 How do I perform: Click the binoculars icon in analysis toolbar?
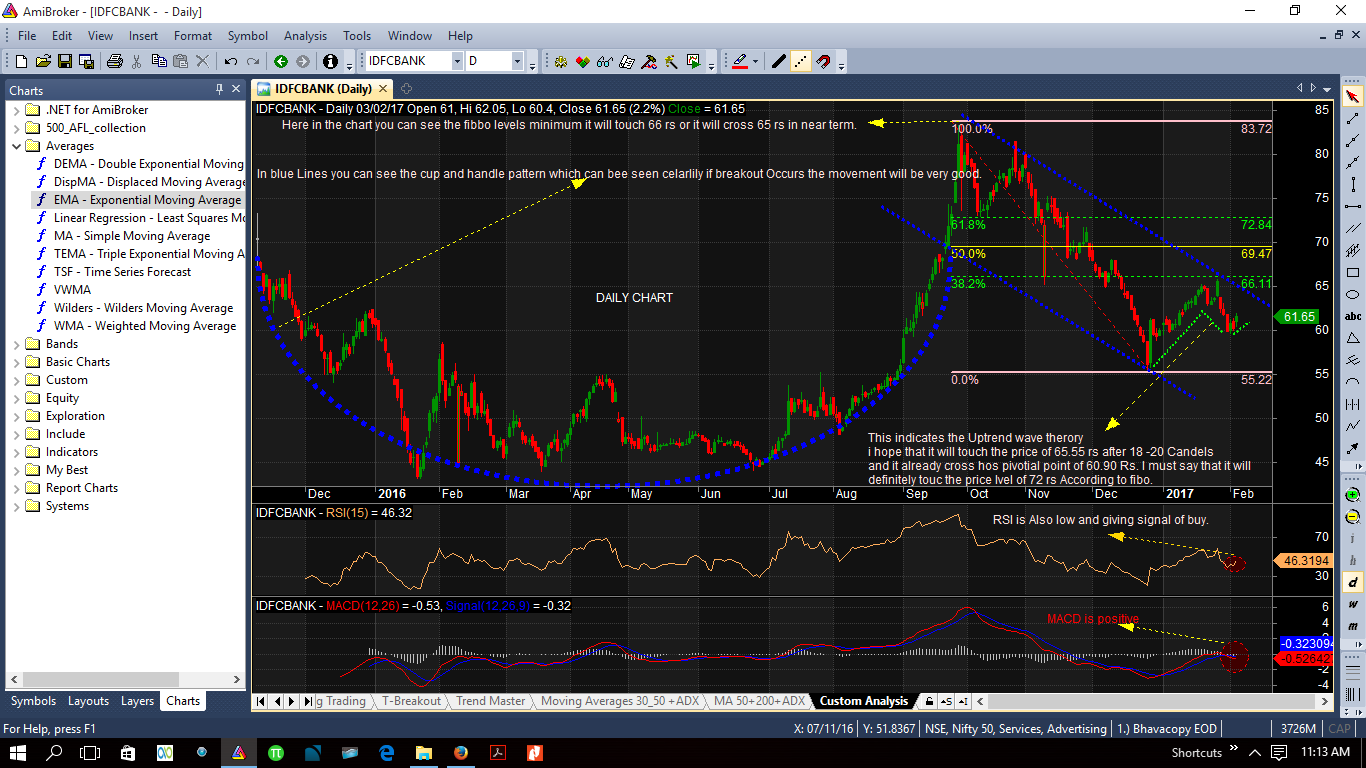coord(605,61)
